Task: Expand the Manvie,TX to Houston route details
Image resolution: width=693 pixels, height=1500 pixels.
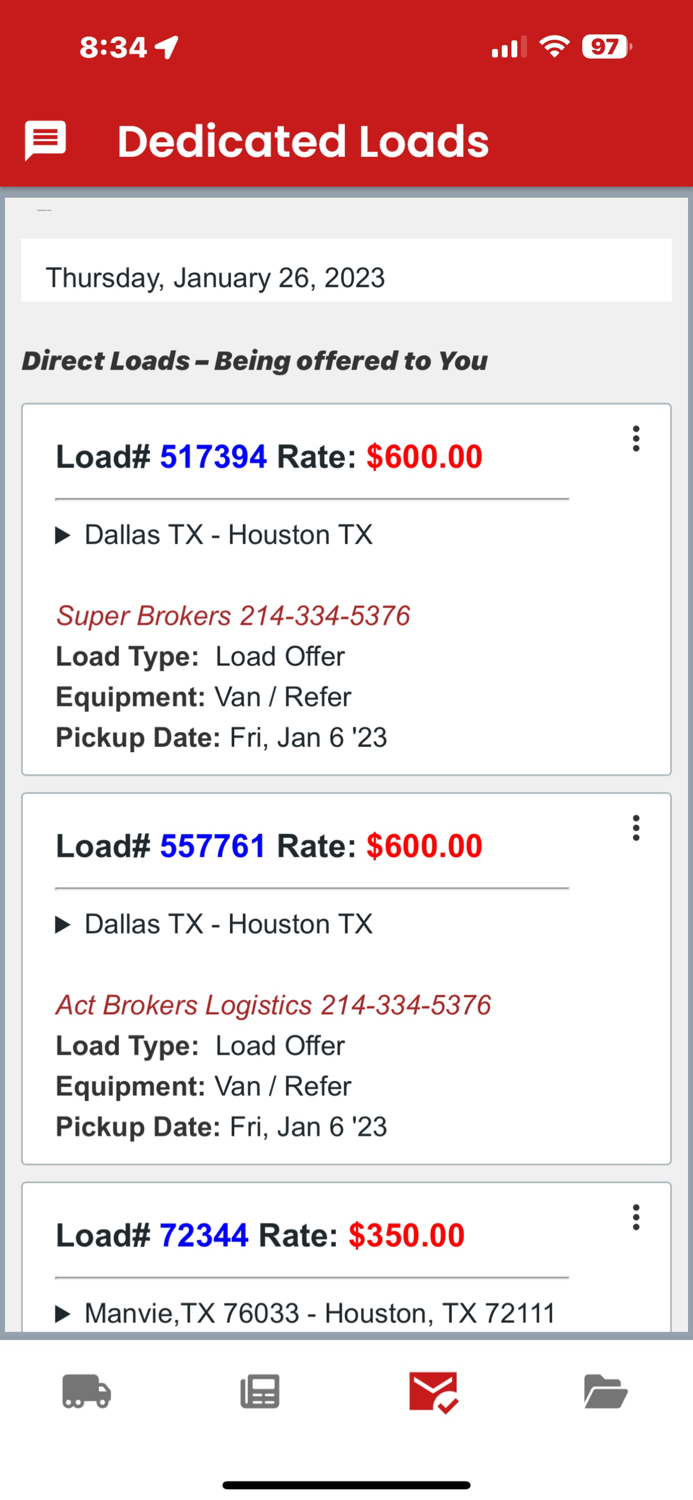Action: point(63,1313)
